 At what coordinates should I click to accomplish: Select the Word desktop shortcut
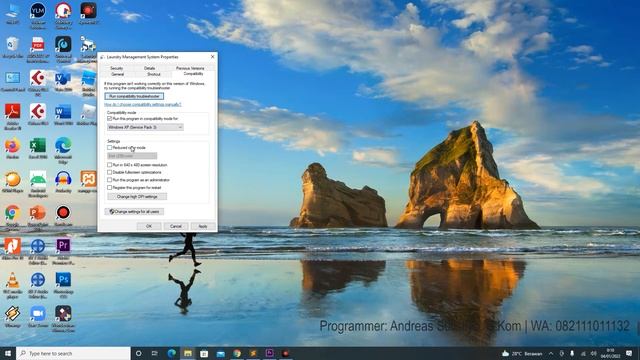click(x=63, y=114)
